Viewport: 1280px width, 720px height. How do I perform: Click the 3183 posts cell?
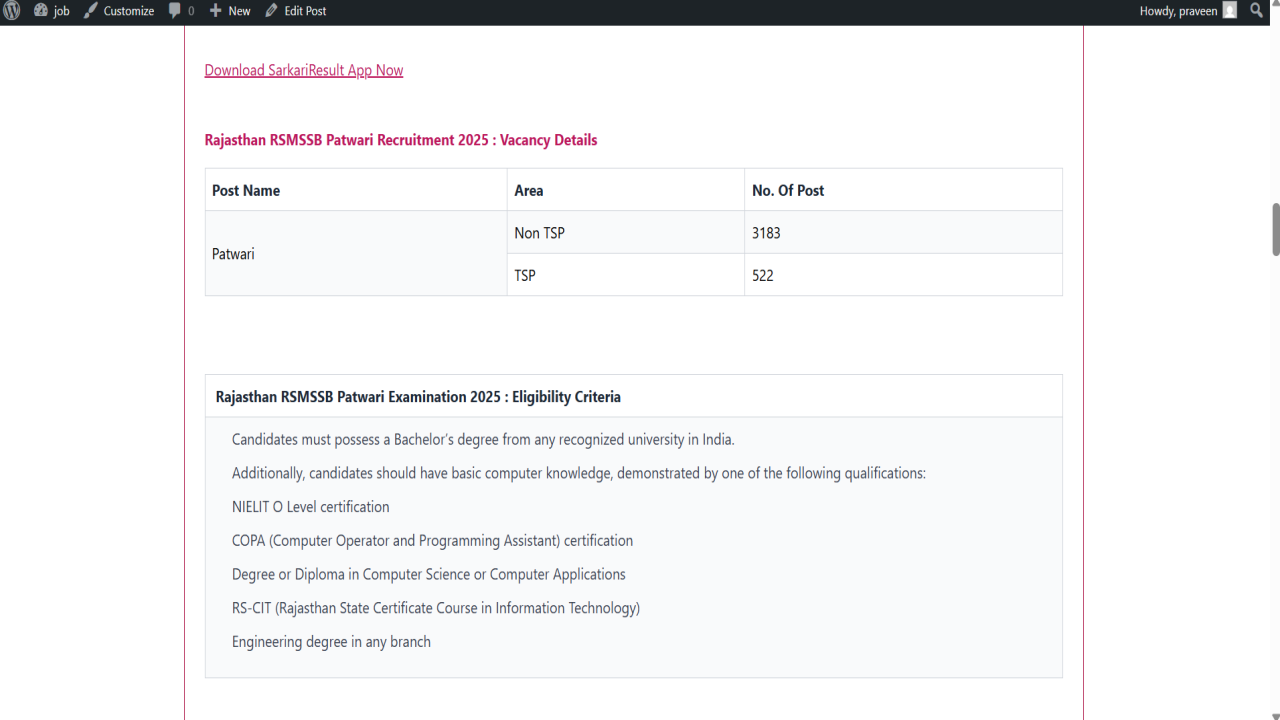[x=903, y=233]
